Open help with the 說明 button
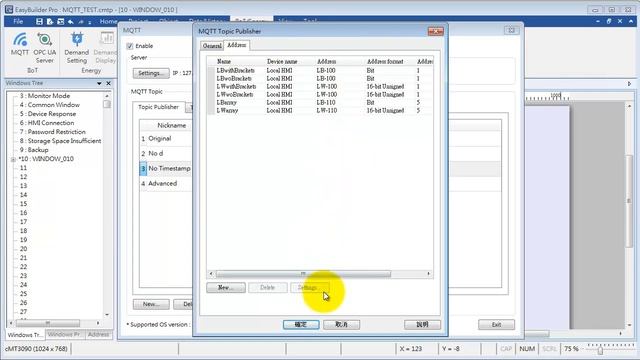Image resolution: width=640 pixels, height=360 pixels. coord(422,324)
